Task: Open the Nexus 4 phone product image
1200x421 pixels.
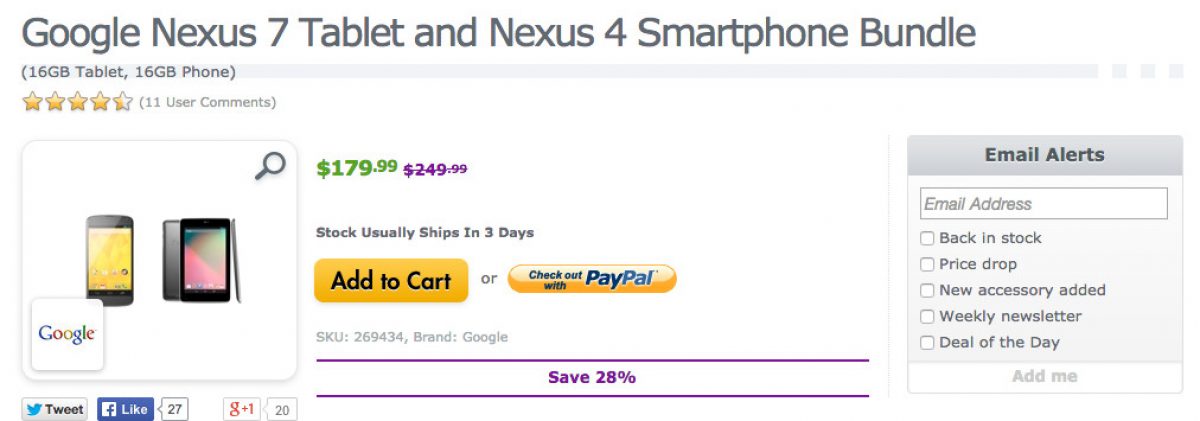Action: [x=110, y=259]
